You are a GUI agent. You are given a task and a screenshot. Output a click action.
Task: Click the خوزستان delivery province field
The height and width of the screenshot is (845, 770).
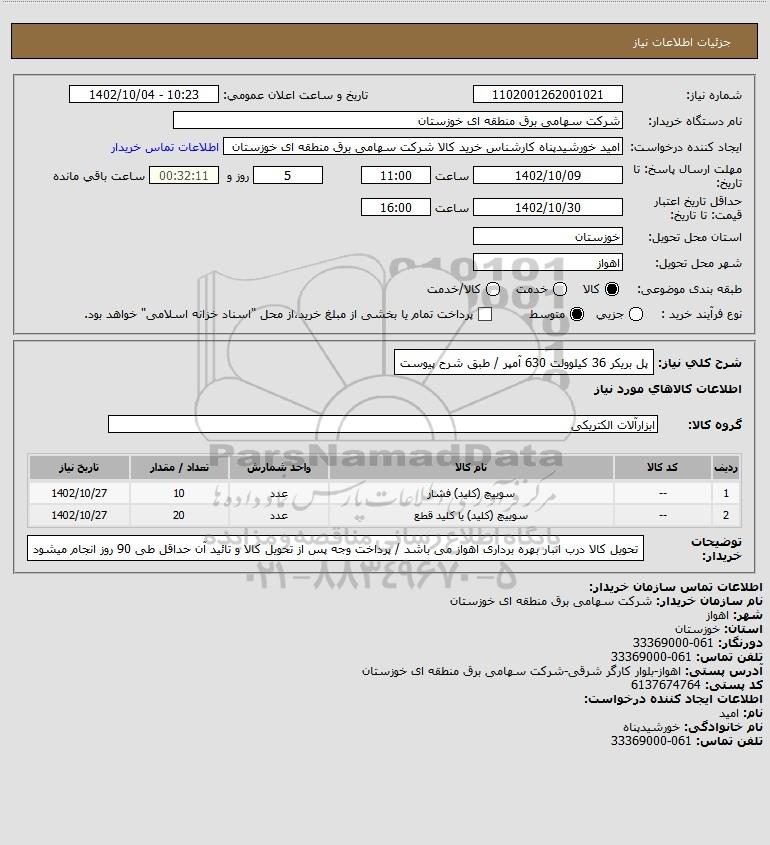[548, 237]
